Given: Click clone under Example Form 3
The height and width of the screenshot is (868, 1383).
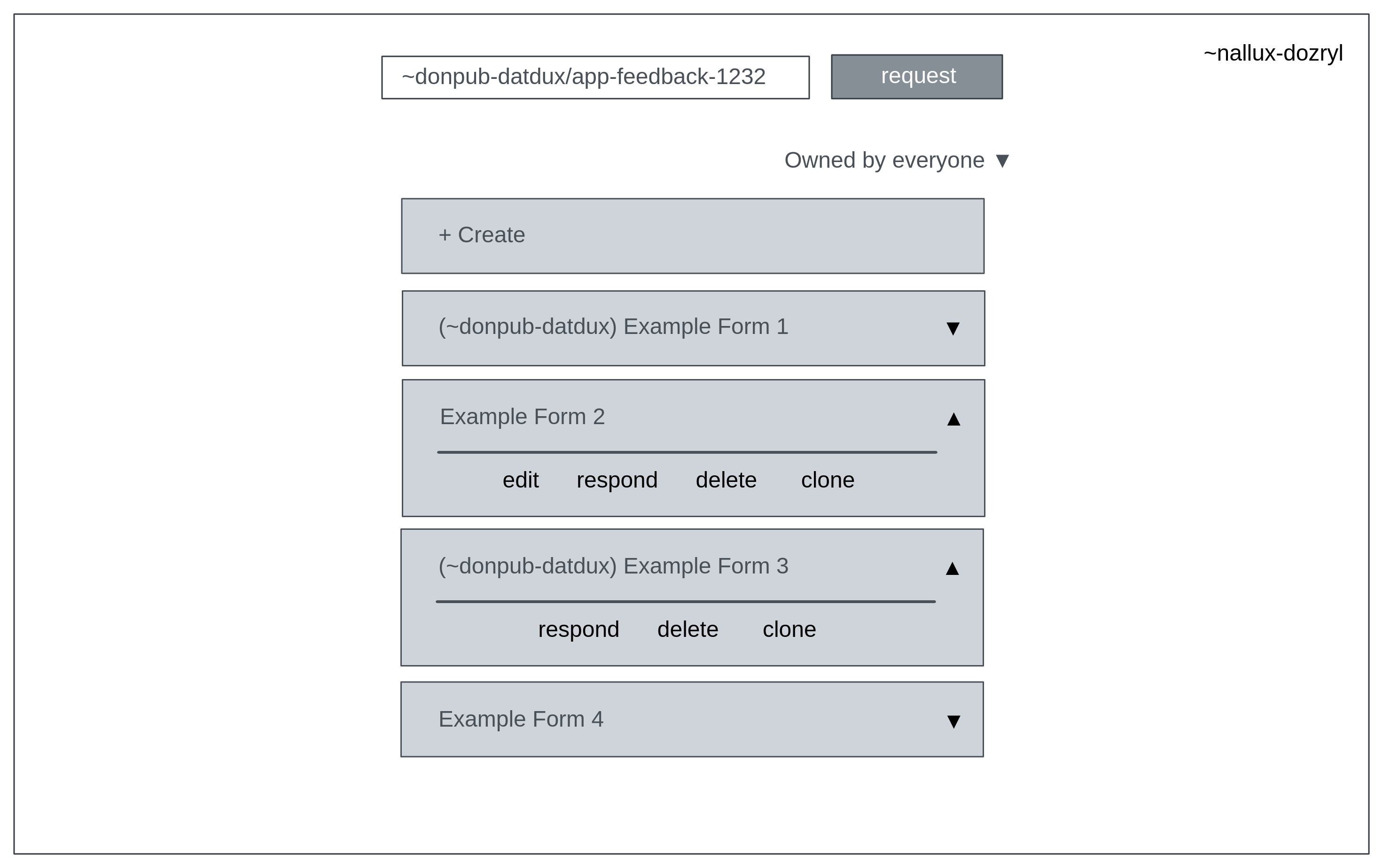Looking at the screenshot, I should 789,629.
